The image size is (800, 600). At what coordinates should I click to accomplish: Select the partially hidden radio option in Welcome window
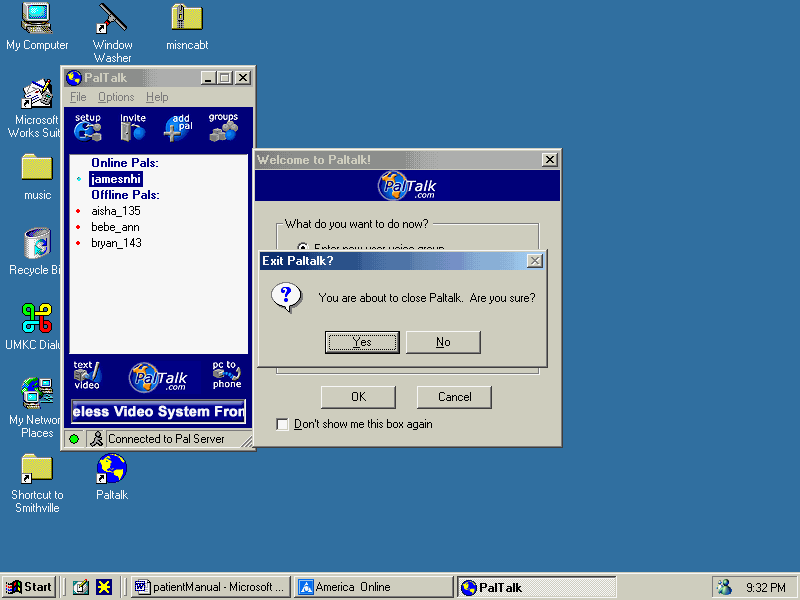click(x=303, y=247)
